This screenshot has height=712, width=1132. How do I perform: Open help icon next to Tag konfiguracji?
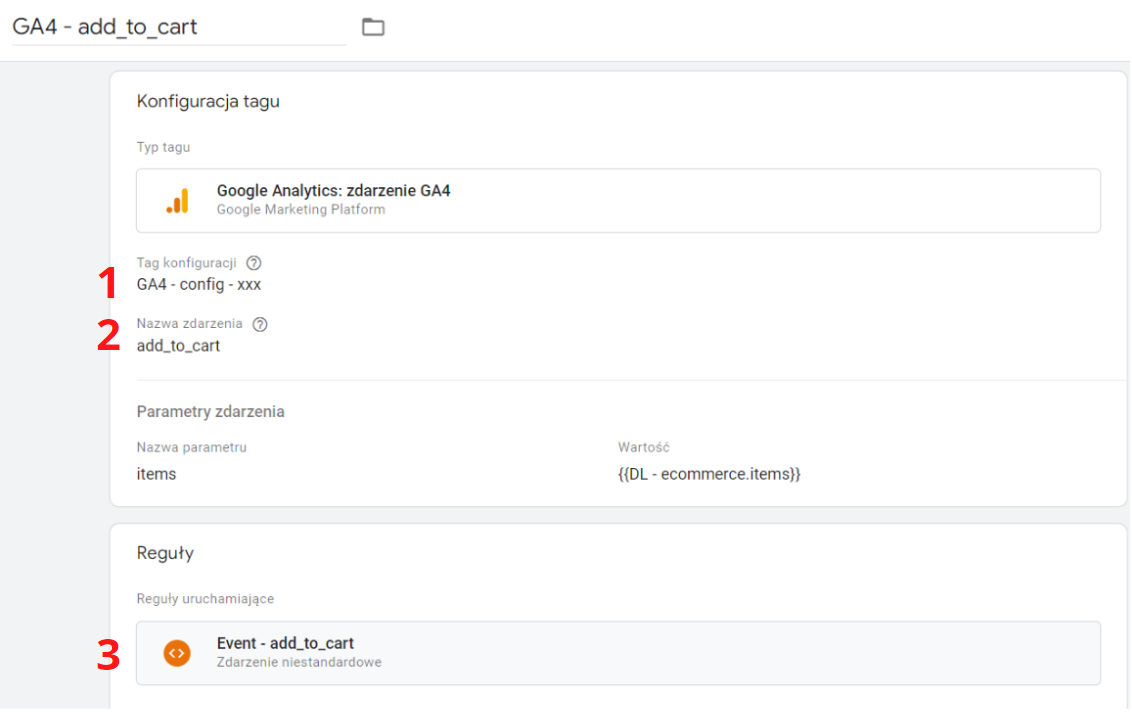(253, 263)
